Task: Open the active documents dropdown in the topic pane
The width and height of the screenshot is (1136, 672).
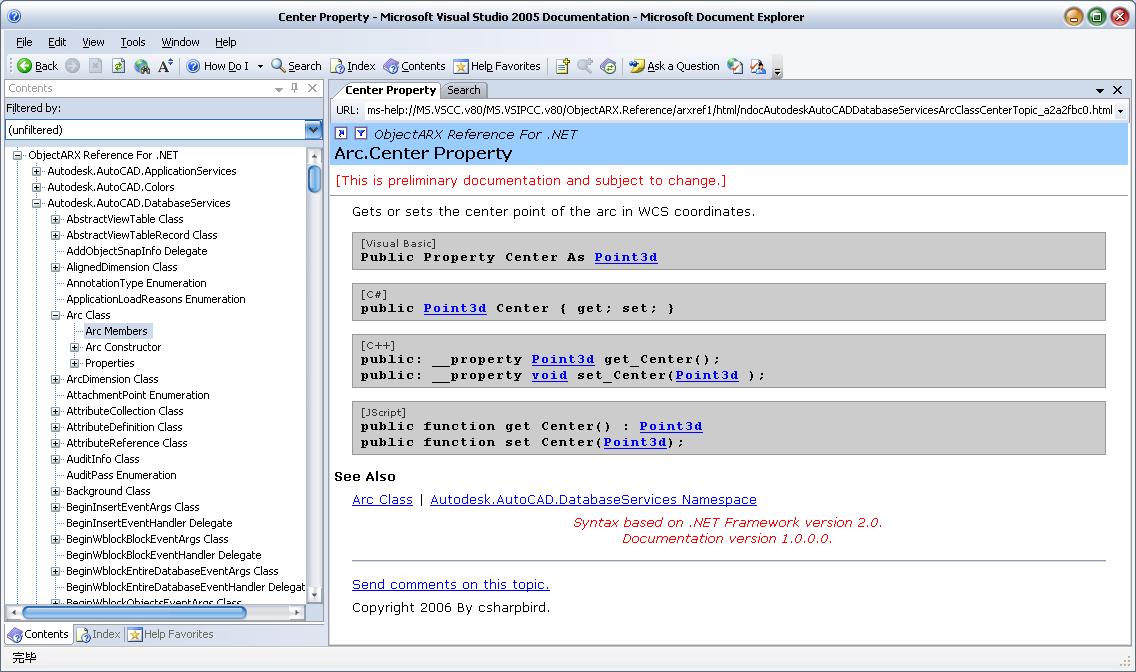Action: pyautogui.click(x=1100, y=90)
